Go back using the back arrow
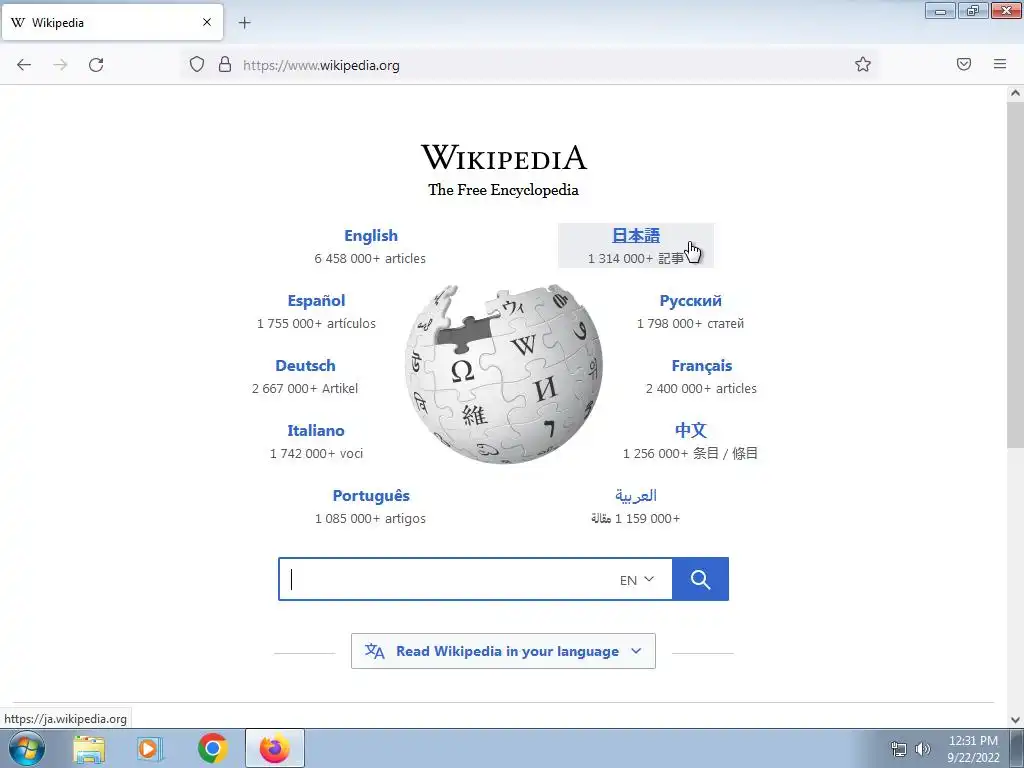This screenshot has height=768, width=1024. pos(24,65)
